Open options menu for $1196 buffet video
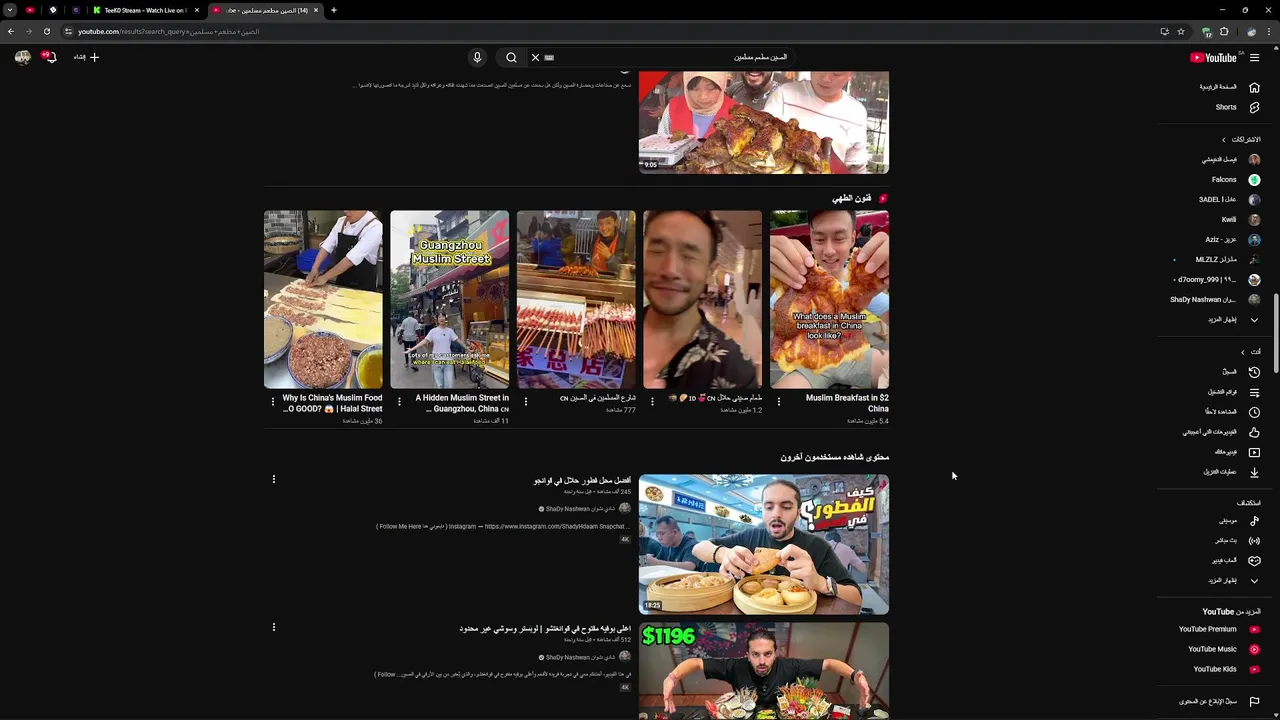The image size is (1280, 720). (x=273, y=628)
